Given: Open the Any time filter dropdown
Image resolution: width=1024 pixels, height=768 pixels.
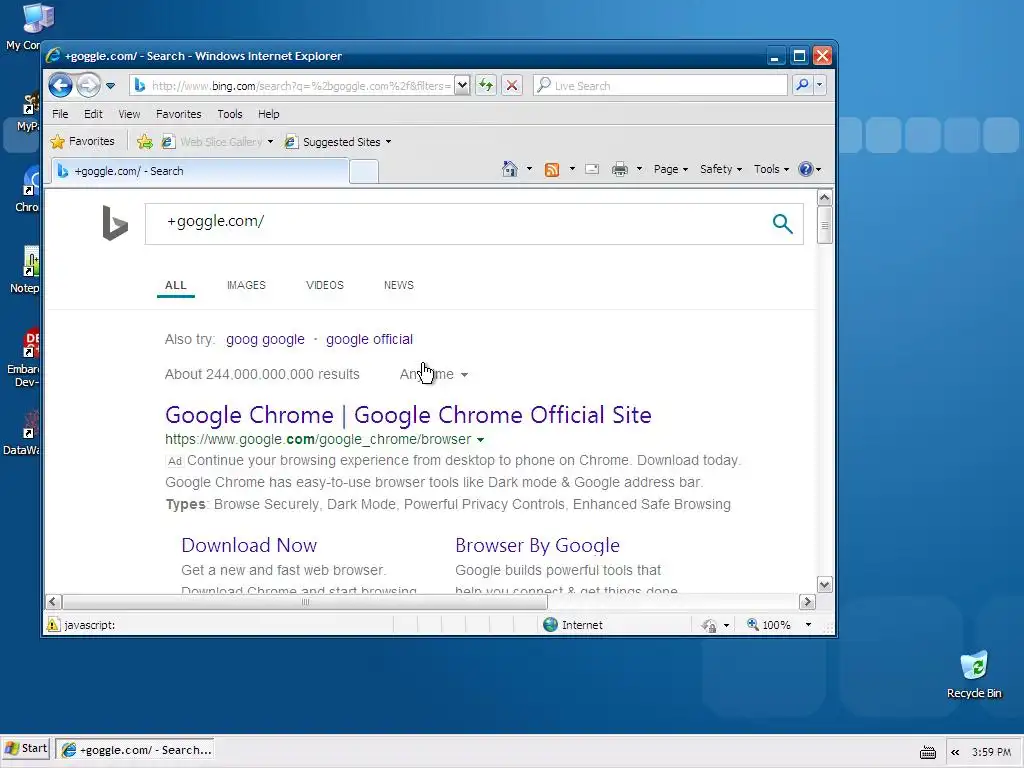Looking at the screenshot, I should (434, 374).
